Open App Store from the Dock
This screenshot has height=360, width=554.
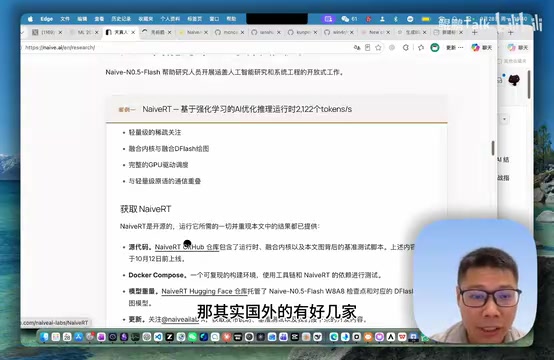pyautogui.click(x=78, y=337)
